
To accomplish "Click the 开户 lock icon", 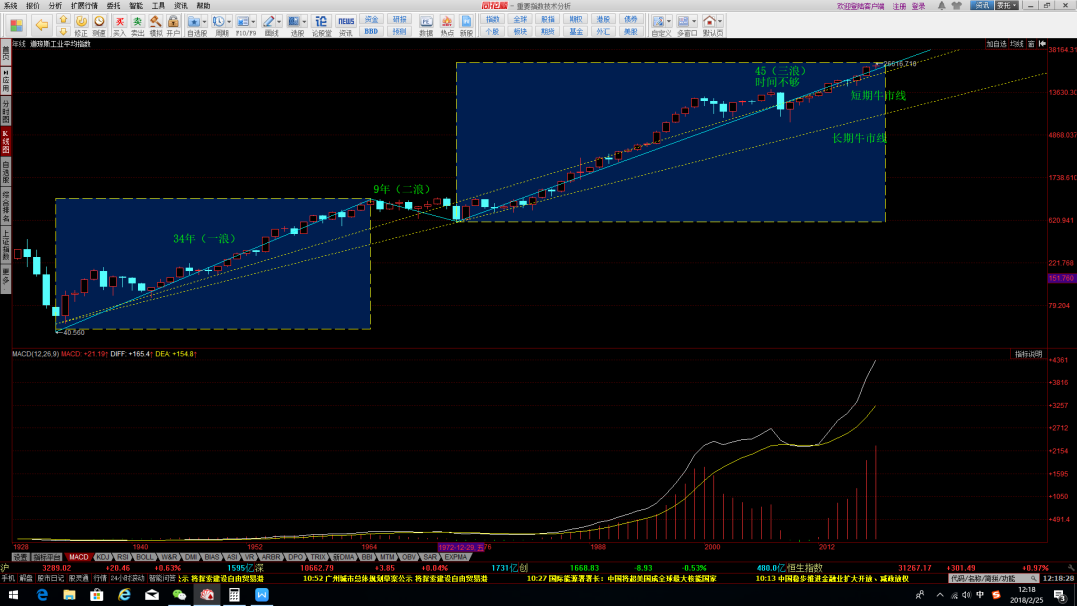I will coord(173,24).
